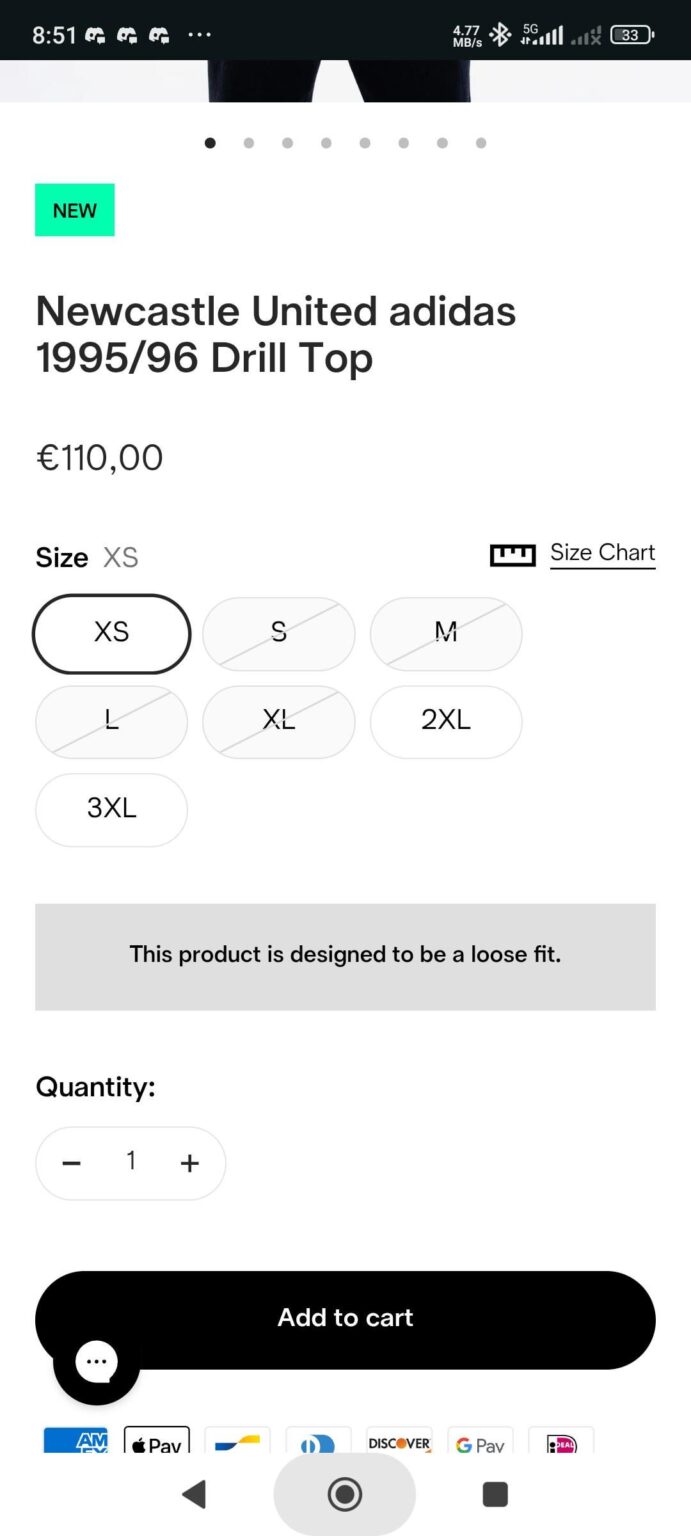Select size 3XL
This screenshot has width=691, height=1536.
[x=111, y=809]
